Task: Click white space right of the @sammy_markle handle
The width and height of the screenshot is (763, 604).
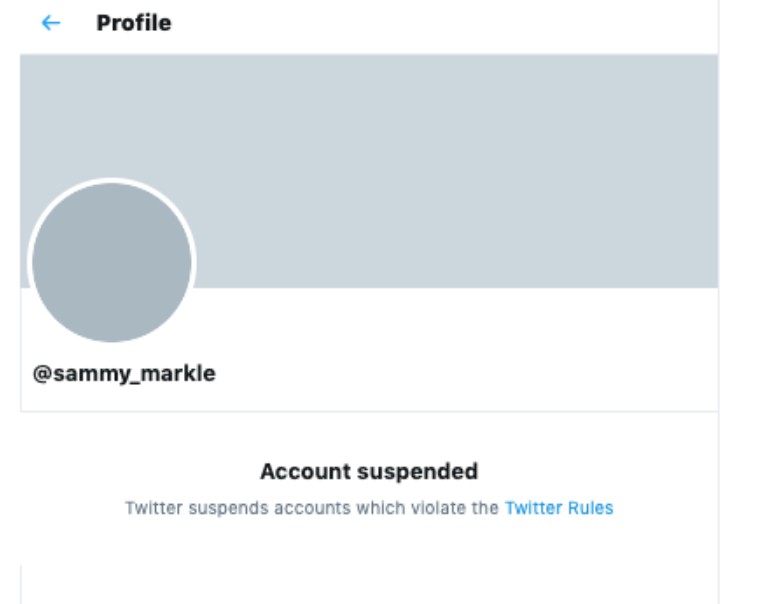Action: pos(450,374)
